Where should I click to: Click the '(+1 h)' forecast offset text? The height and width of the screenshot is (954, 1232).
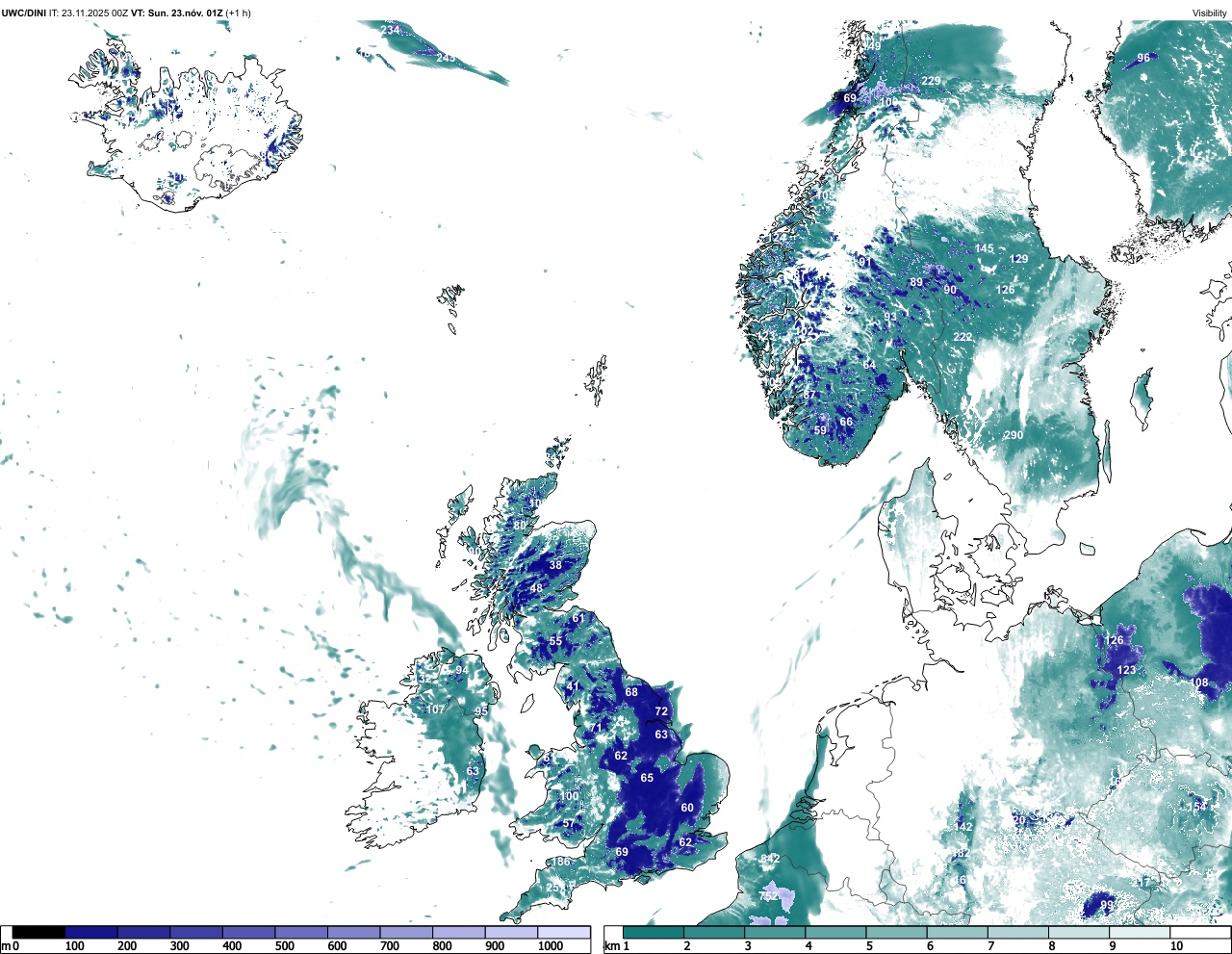click(x=239, y=13)
